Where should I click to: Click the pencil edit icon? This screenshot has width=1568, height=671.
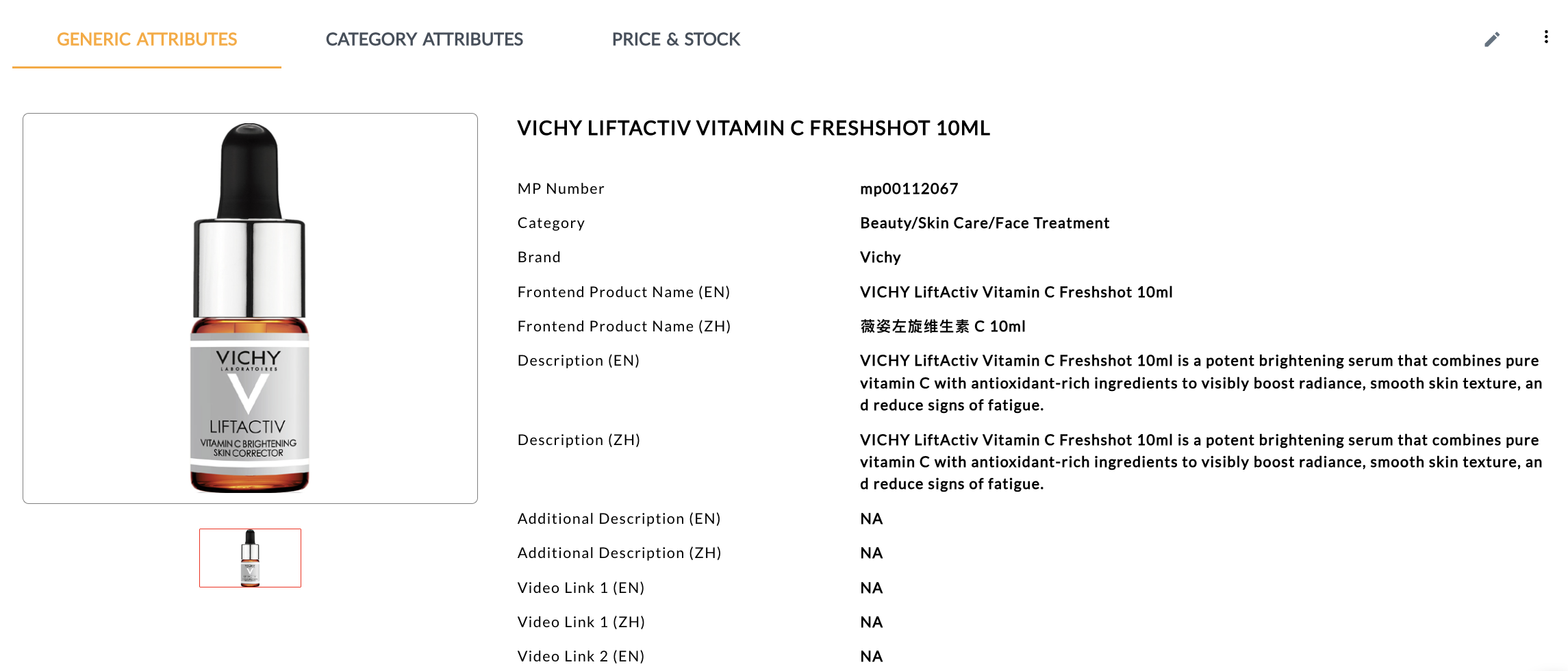(x=1491, y=40)
